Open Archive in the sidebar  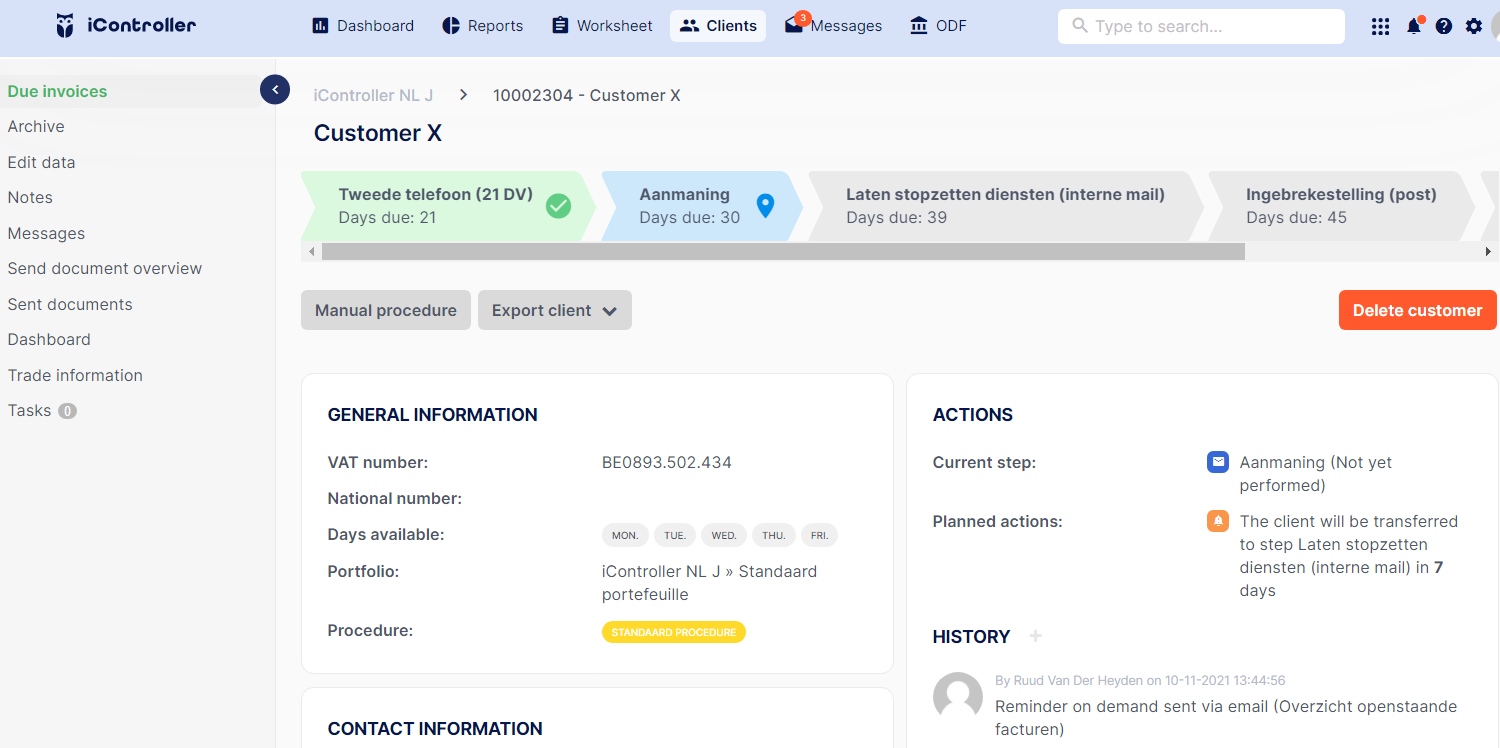[36, 126]
